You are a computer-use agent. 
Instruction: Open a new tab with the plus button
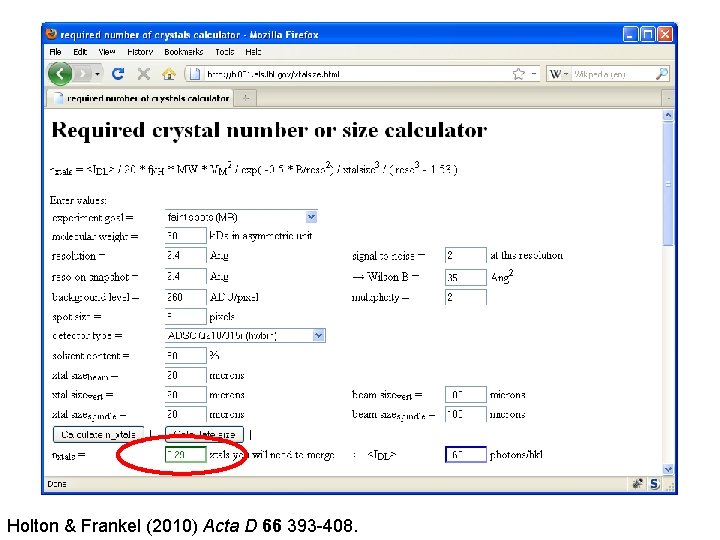click(x=246, y=98)
